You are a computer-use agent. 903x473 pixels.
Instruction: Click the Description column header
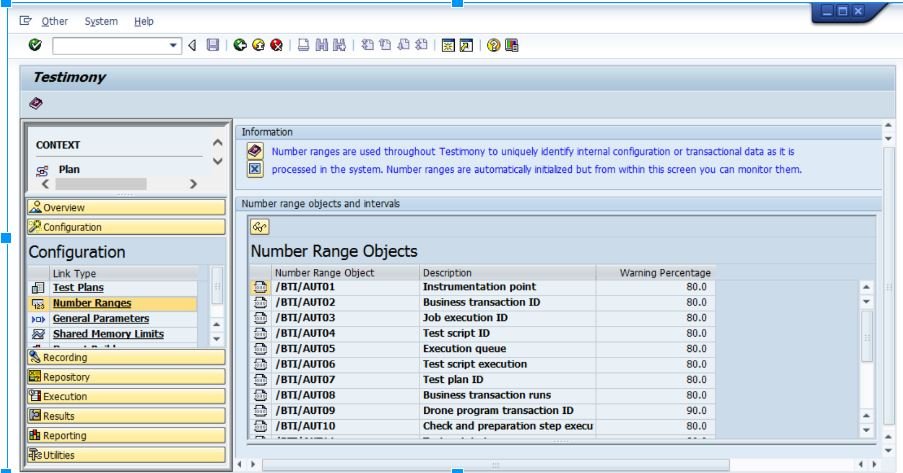pos(507,273)
